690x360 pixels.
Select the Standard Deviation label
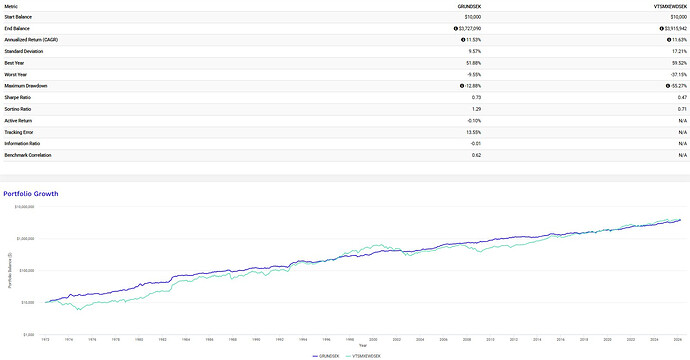24,51
